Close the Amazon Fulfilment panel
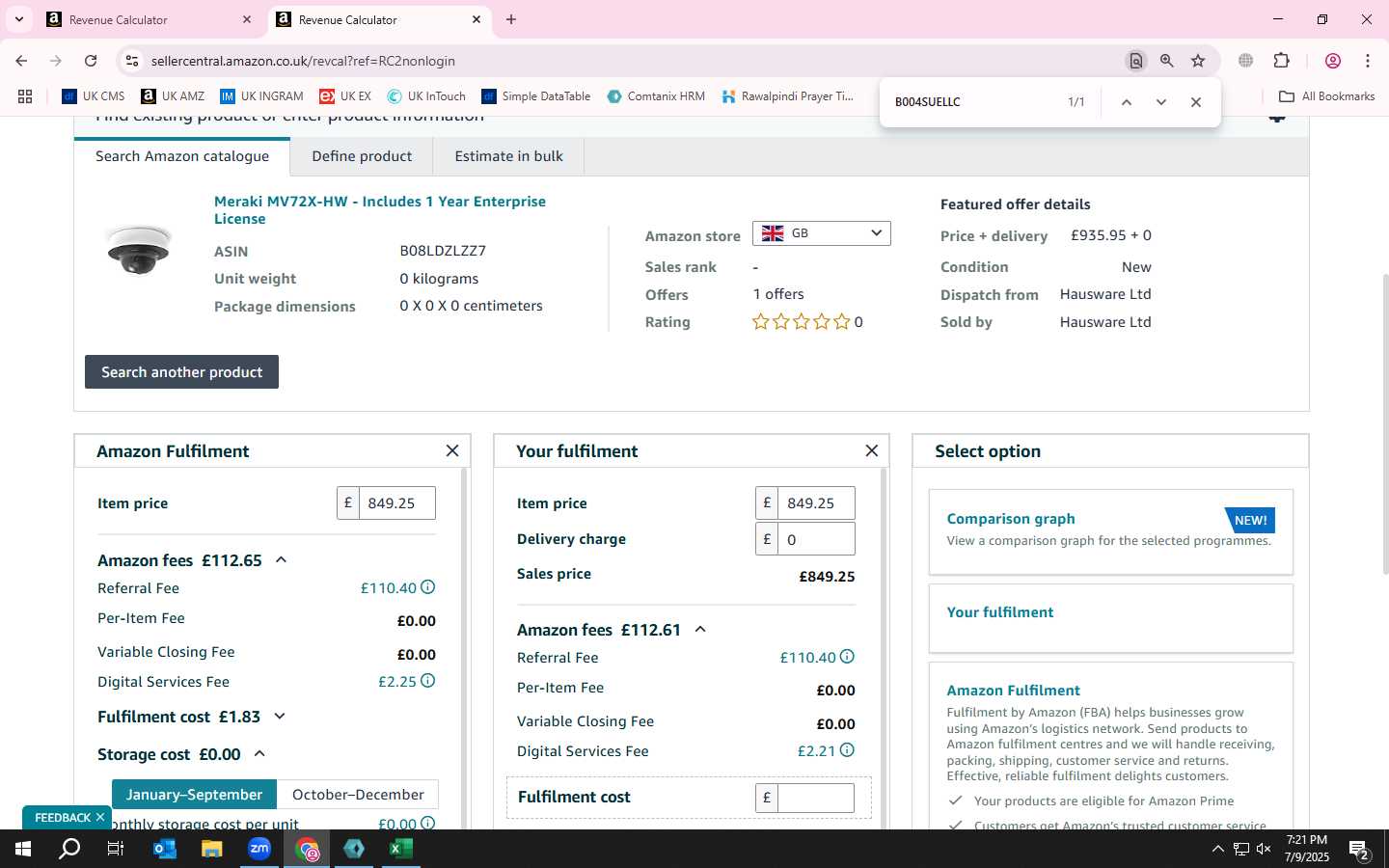1389x868 pixels. pos(452,450)
